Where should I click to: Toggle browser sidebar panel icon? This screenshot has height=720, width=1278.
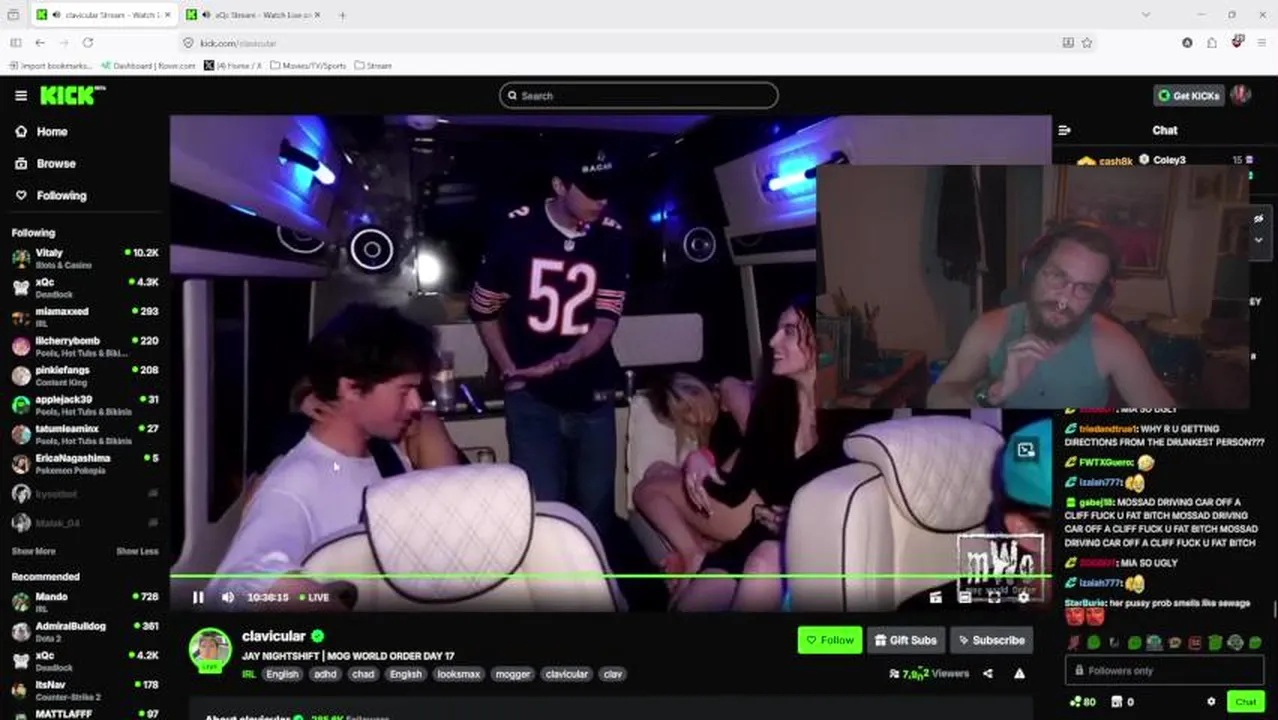pos(15,43)
